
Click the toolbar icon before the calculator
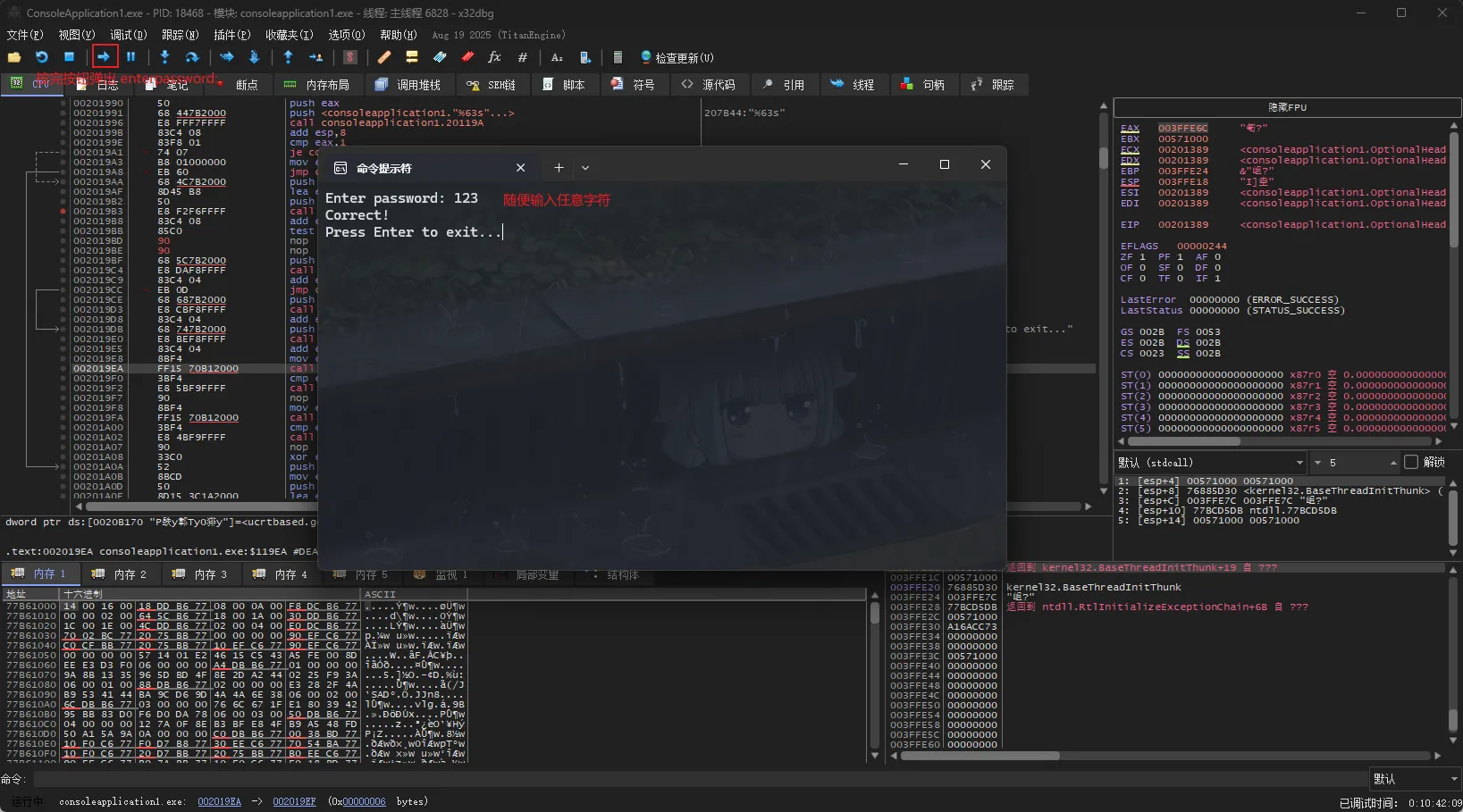(584, 57)
